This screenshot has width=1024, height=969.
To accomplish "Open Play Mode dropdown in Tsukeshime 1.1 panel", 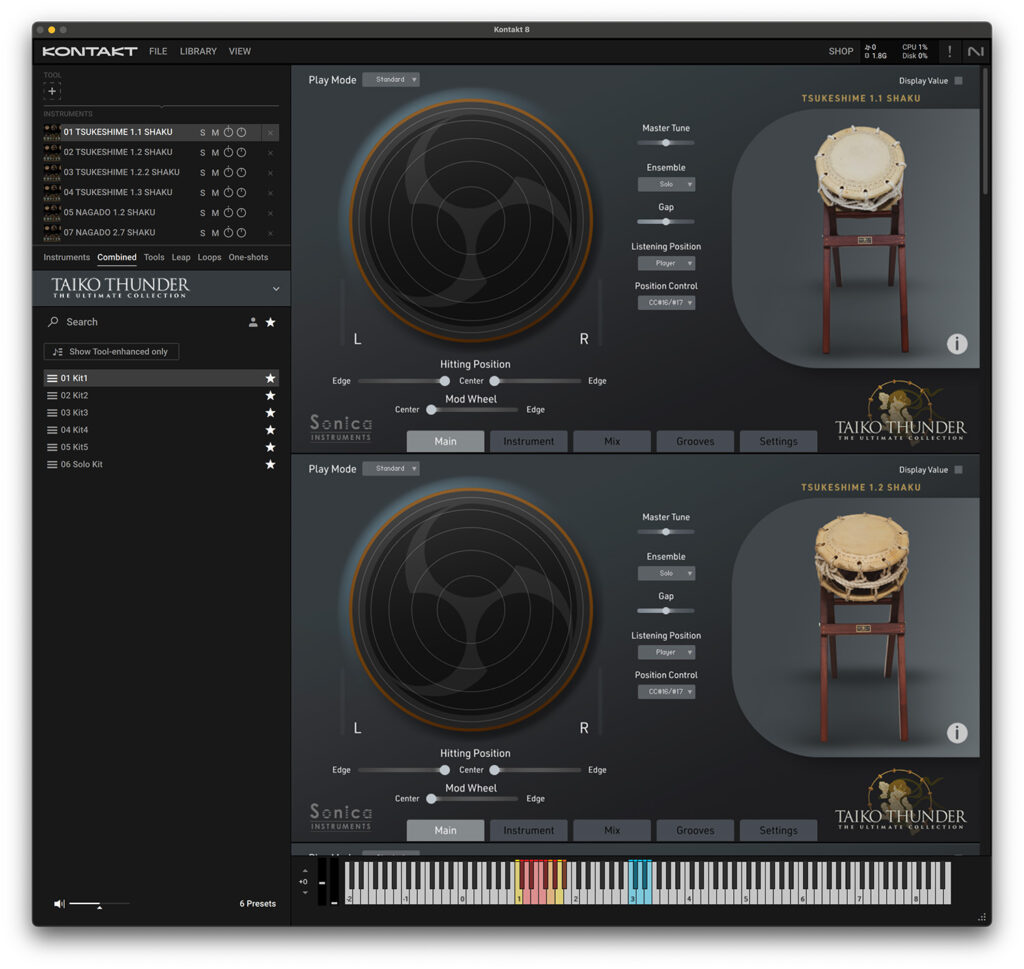I will click(391, 80).
